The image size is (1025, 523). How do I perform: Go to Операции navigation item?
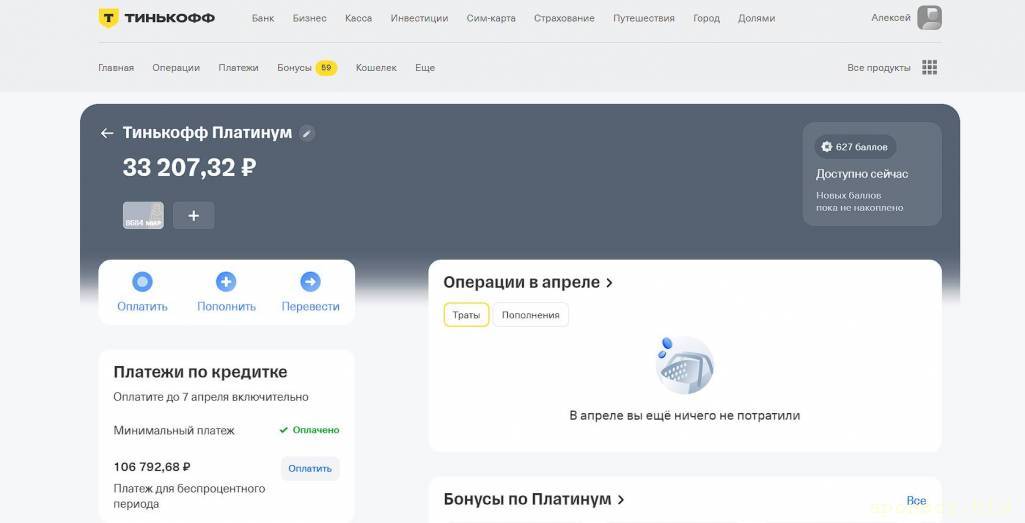pyautogui.click(x=176, y=68)
